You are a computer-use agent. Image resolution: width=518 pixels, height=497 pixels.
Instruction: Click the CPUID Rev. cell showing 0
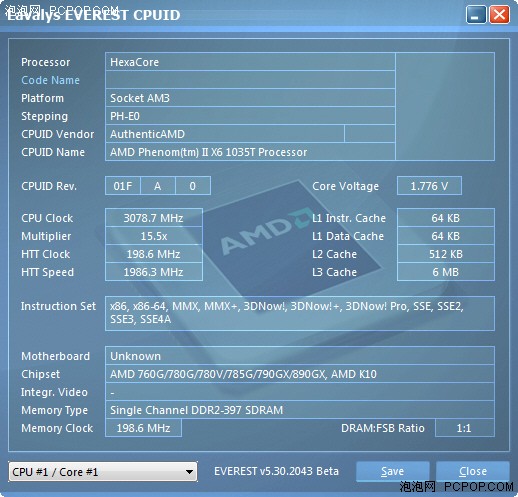(x=193, y=186)
